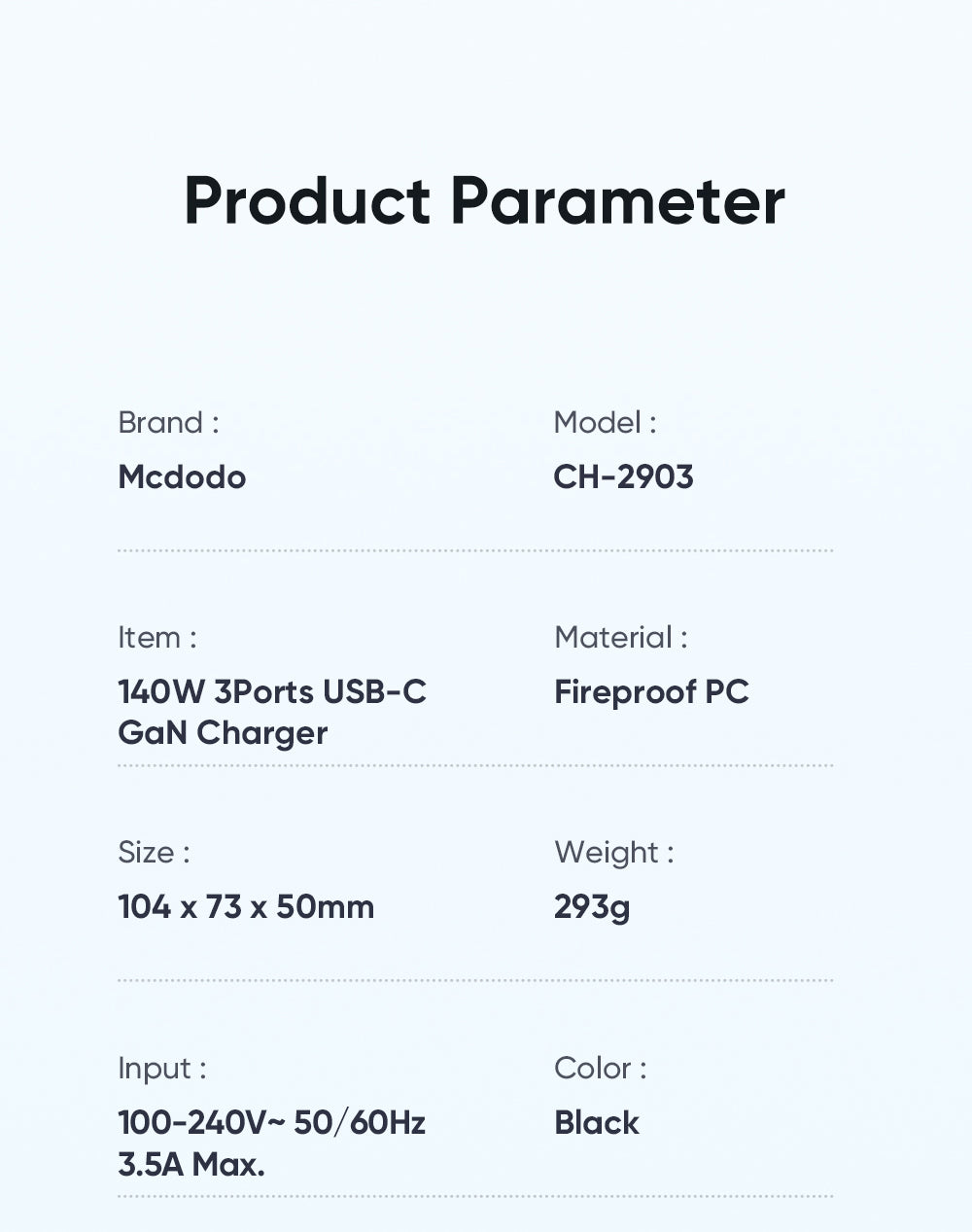Click the 140W 3Ports USB-C text line

pyautogui.click(x=272, y=692)
